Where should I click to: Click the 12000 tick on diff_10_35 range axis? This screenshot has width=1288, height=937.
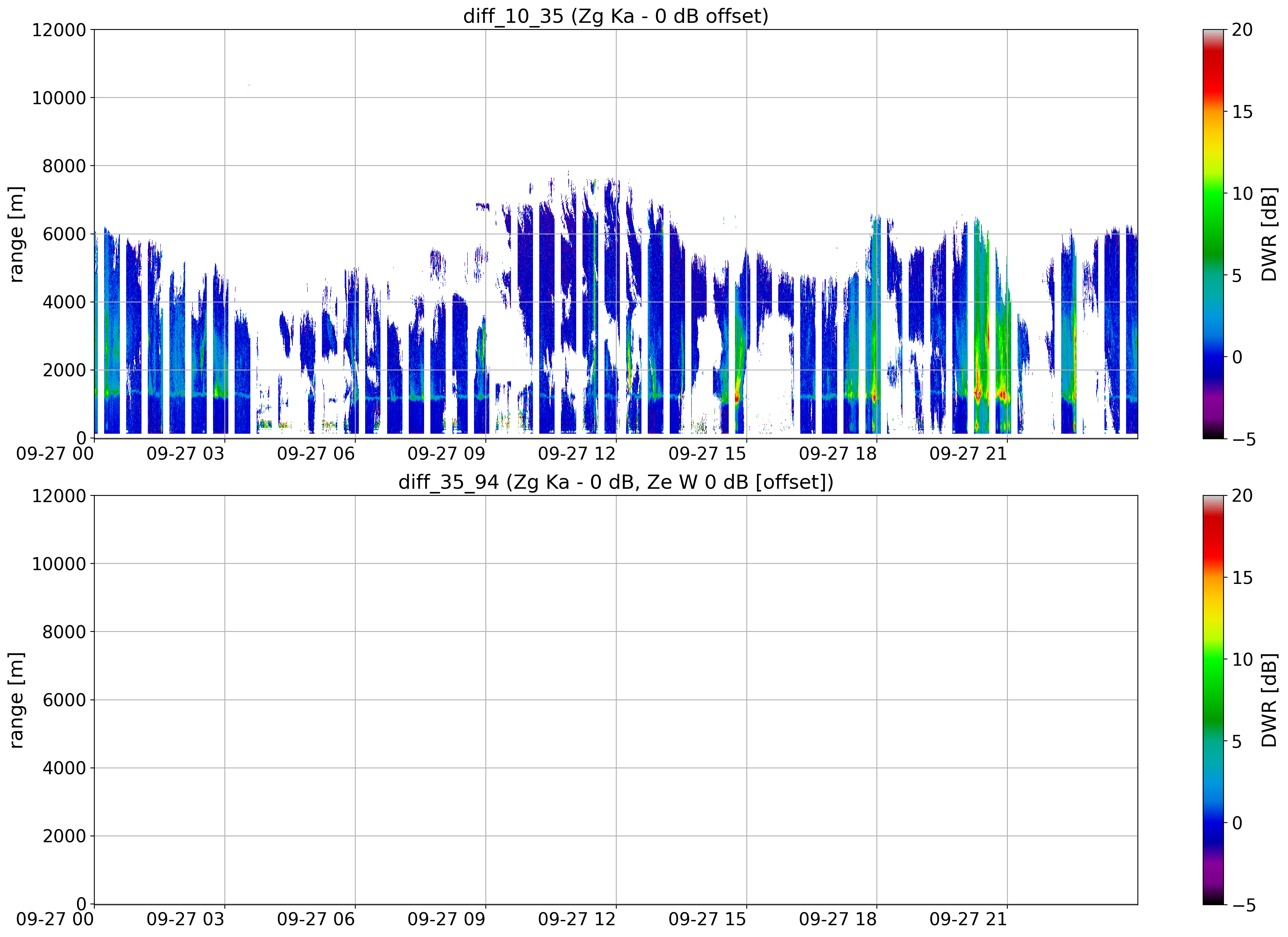click(x=59, y=30)
